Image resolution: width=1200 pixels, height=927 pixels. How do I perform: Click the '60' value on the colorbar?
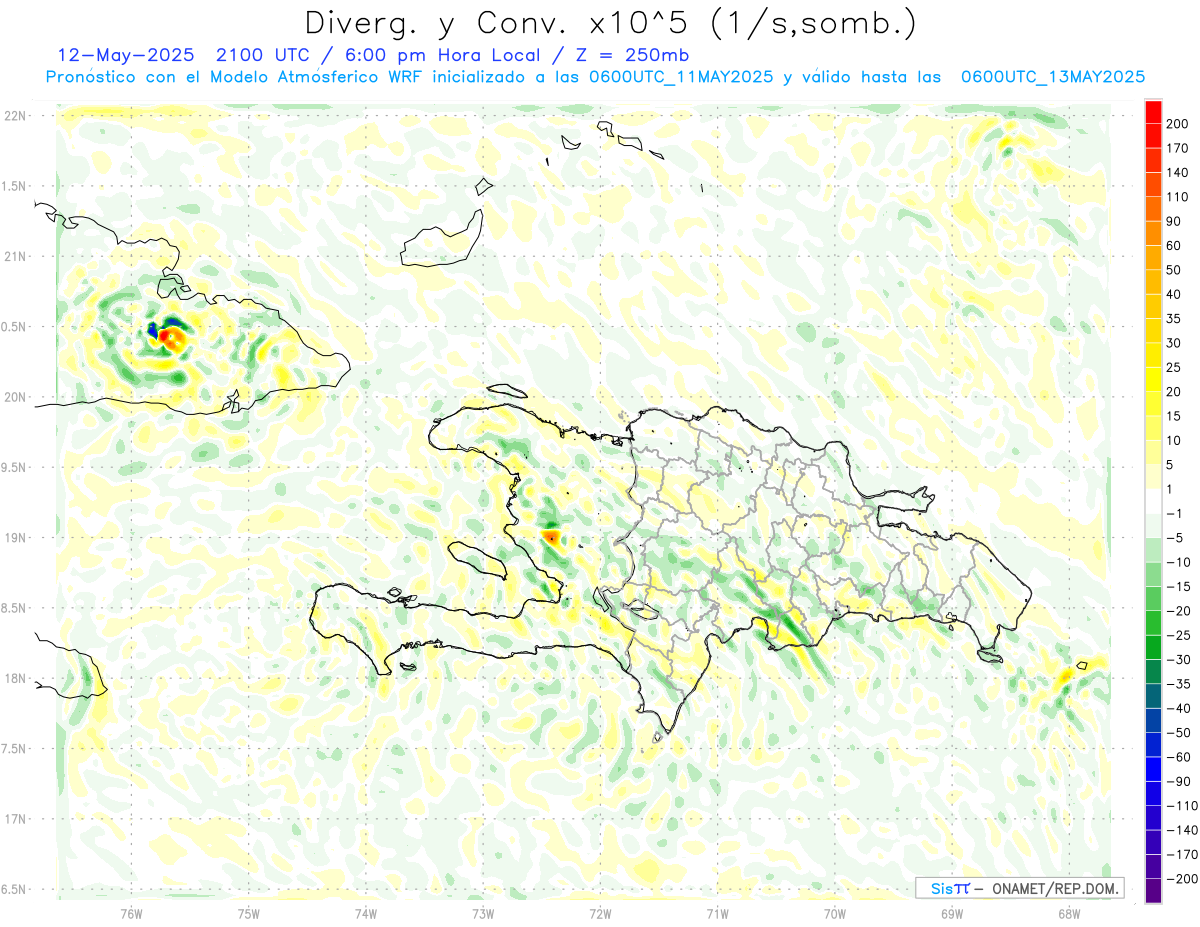[1175, 246]
